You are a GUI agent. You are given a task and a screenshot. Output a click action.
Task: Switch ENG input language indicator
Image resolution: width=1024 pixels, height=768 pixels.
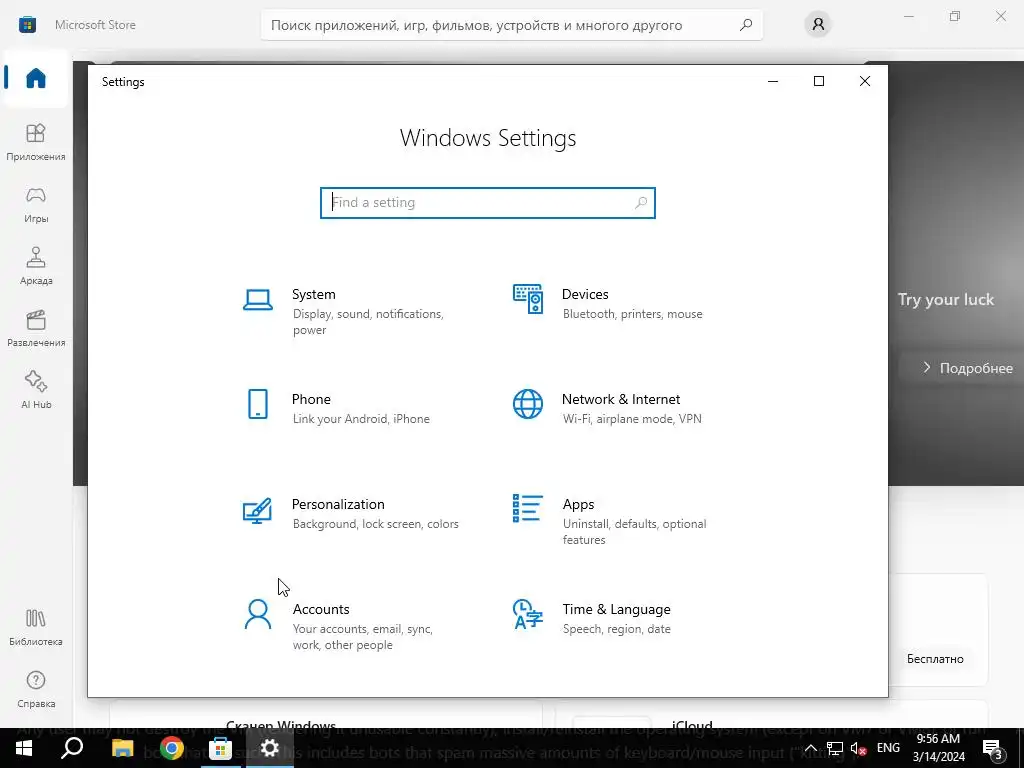(x=888, y=748)
